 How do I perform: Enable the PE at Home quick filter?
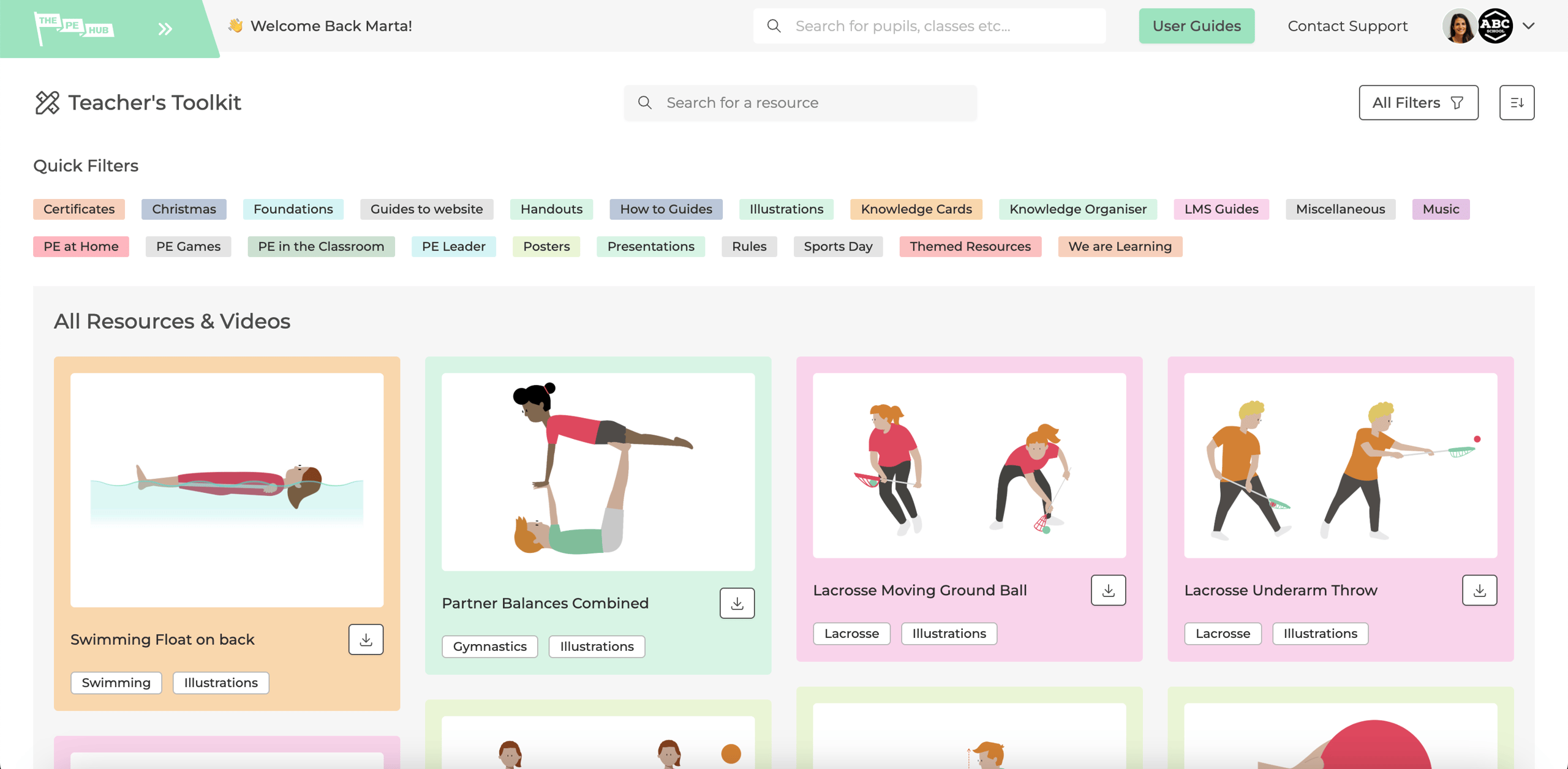tap(80, 246)
